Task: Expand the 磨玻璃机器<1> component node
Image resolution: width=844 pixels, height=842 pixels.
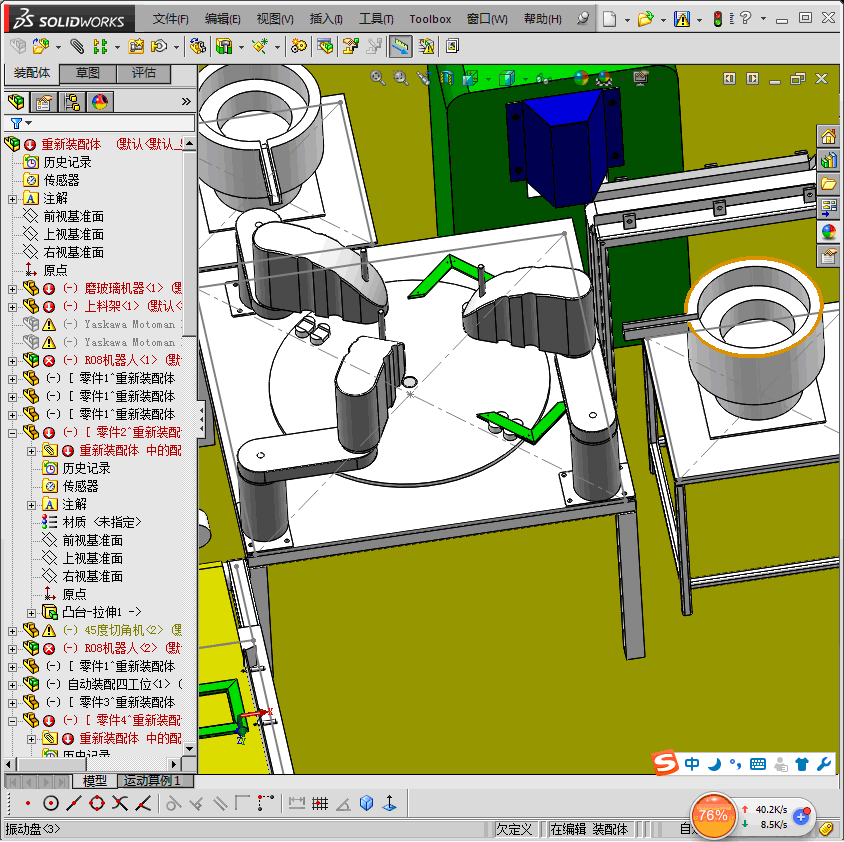Action: pos(12,289)
